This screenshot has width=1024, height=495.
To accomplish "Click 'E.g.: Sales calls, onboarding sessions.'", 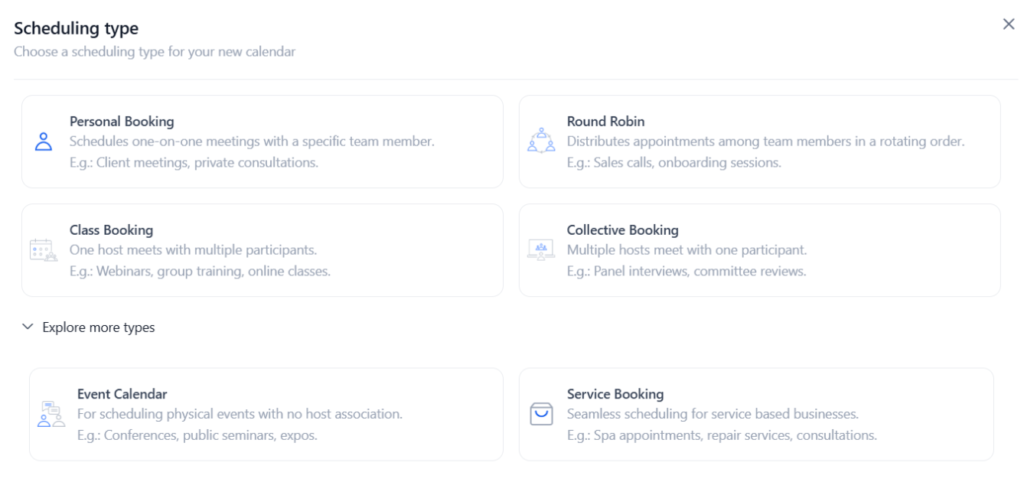I will [674, 162].
